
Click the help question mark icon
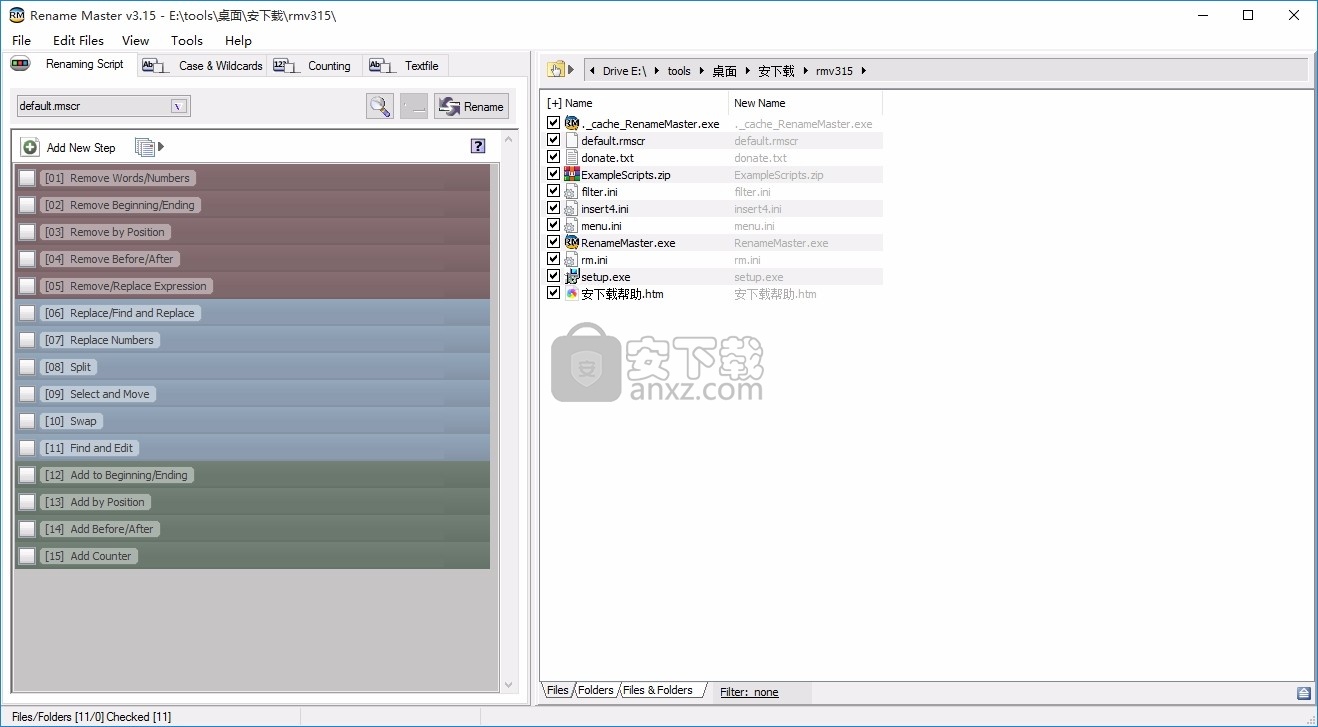pyautogui.click(x=478, y=146)
